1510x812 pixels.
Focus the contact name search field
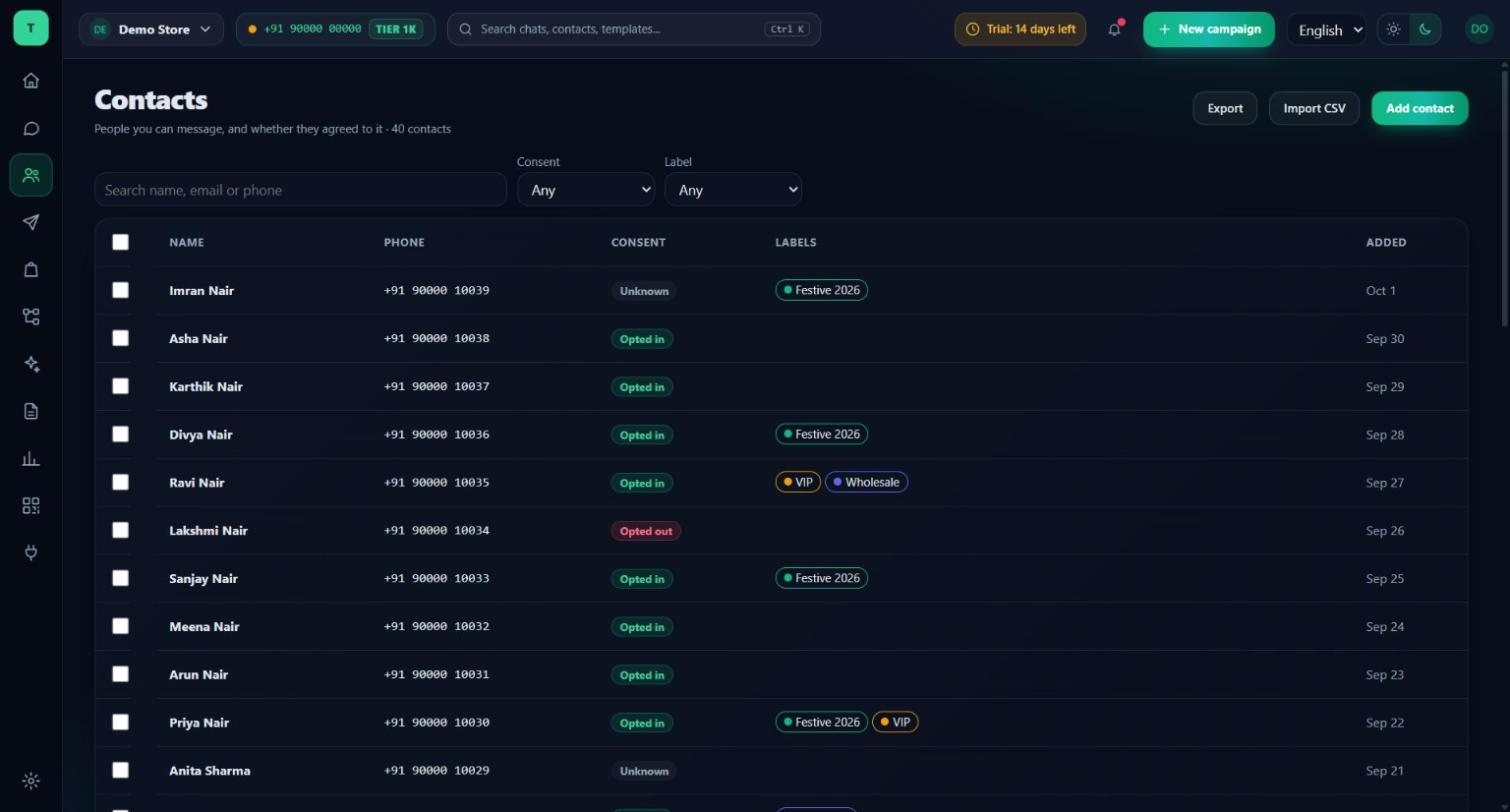point(301,190)
